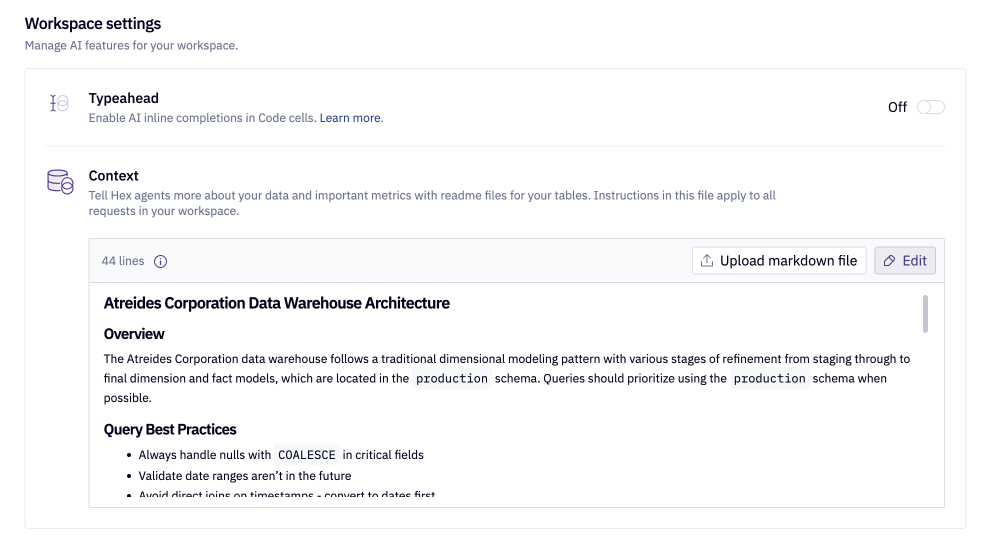Click the Off label beside the toggle

(897, 107)
